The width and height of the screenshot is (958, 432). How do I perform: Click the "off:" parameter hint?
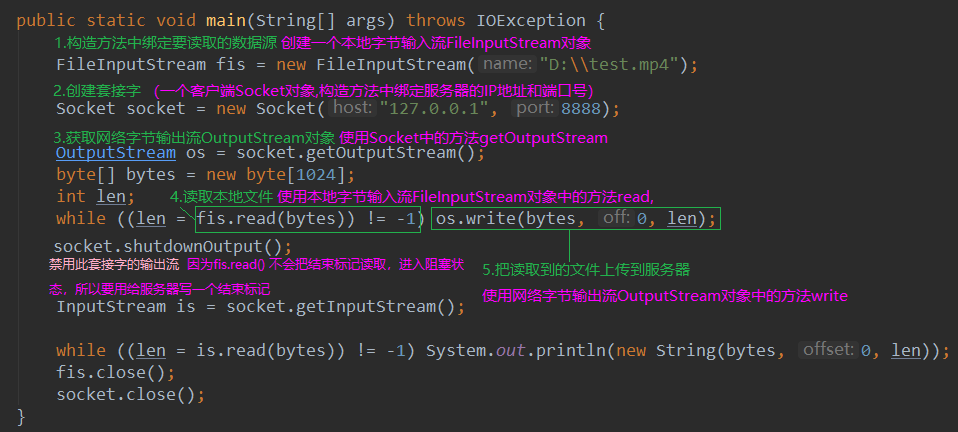pyautogui.click(x=616, y=218)
